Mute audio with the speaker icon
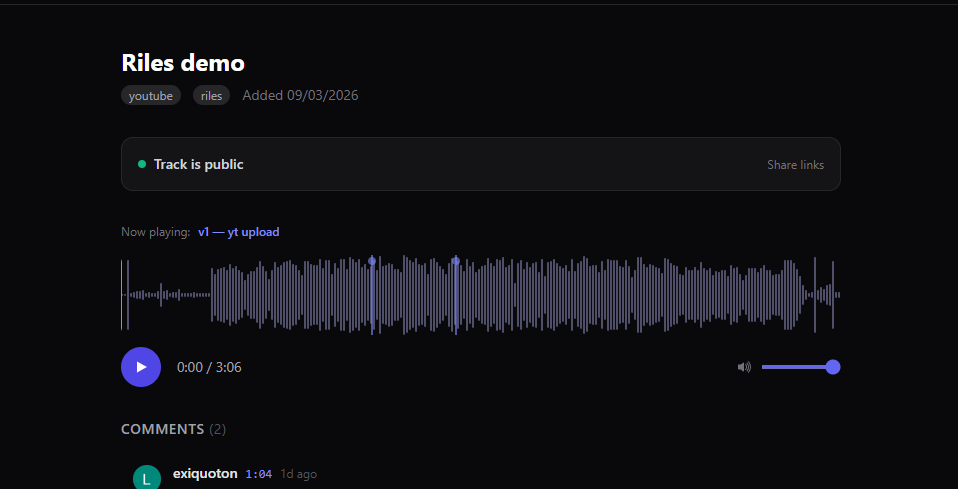 [744, 367]
